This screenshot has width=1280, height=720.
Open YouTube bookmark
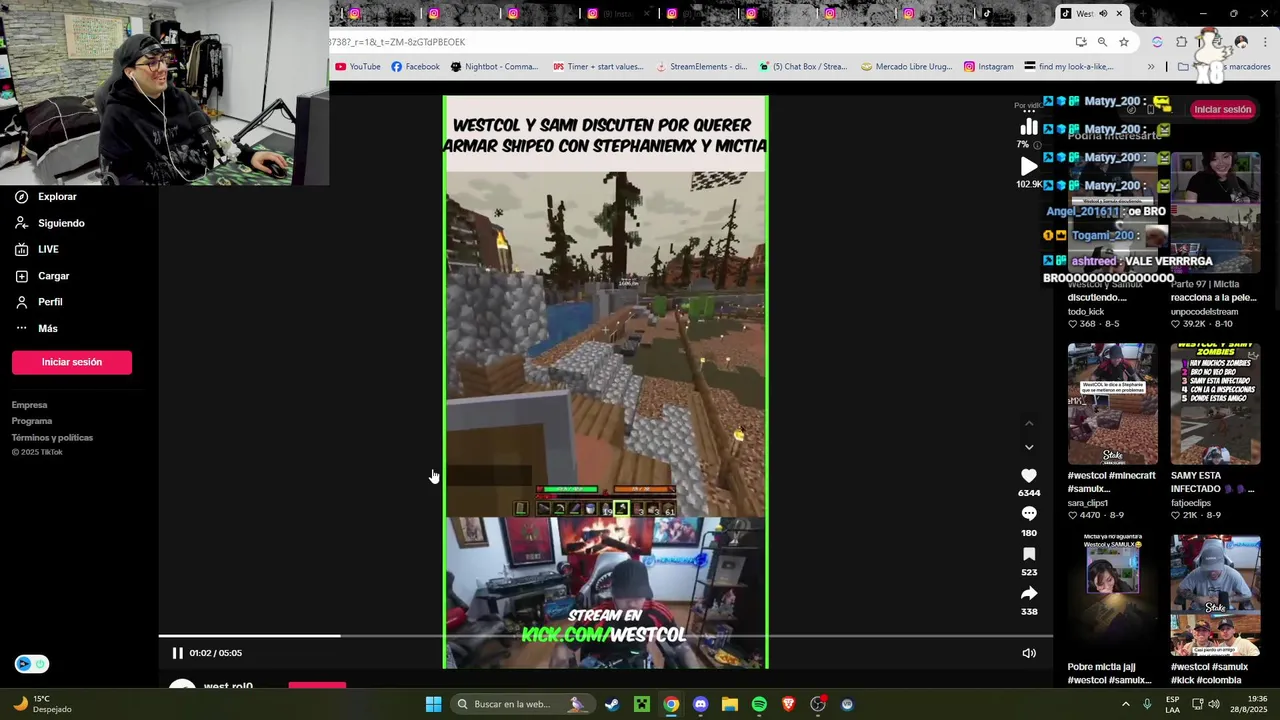[358, 67]
